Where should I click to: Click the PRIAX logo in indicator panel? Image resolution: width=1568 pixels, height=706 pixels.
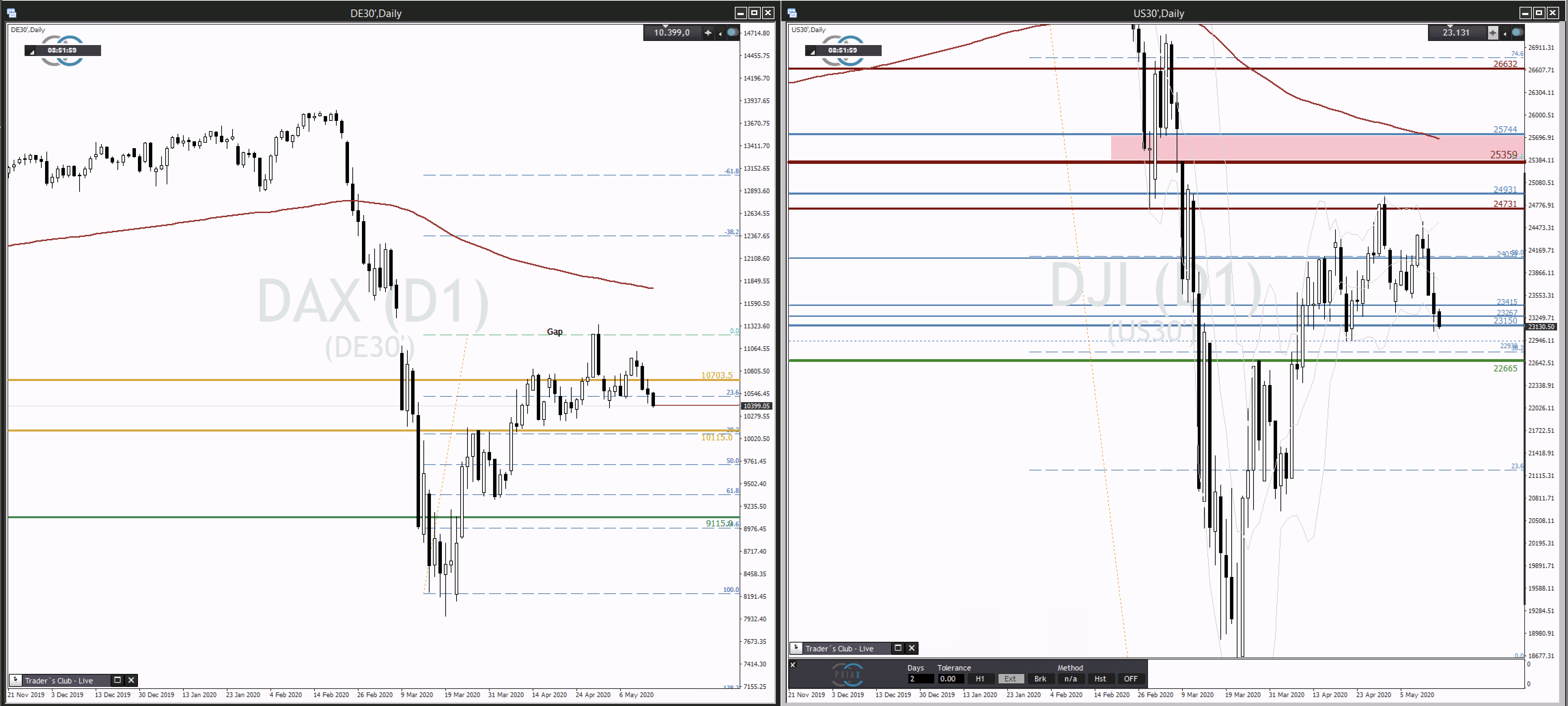pos(847,674)
